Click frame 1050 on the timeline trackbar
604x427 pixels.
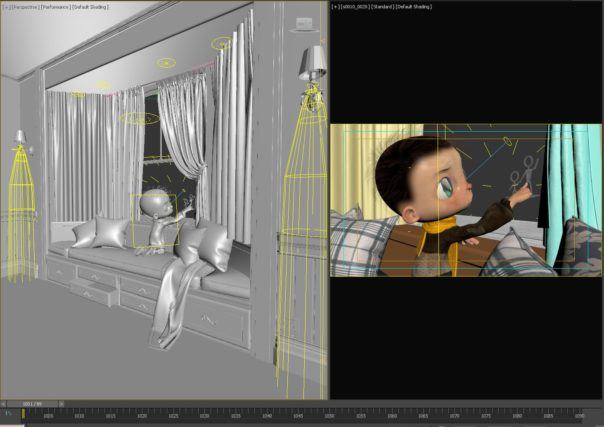pyautogui.click(x=329, y=415)
